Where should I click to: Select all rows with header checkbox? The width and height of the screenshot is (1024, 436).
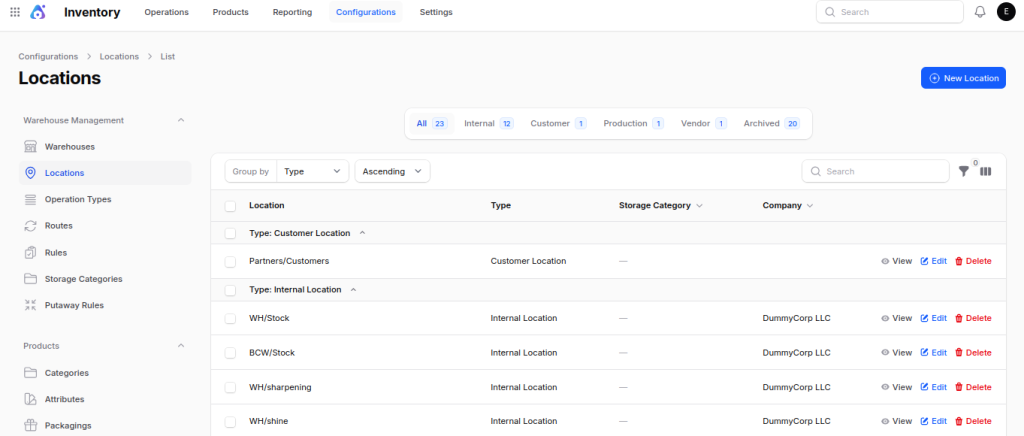point(230,206)
